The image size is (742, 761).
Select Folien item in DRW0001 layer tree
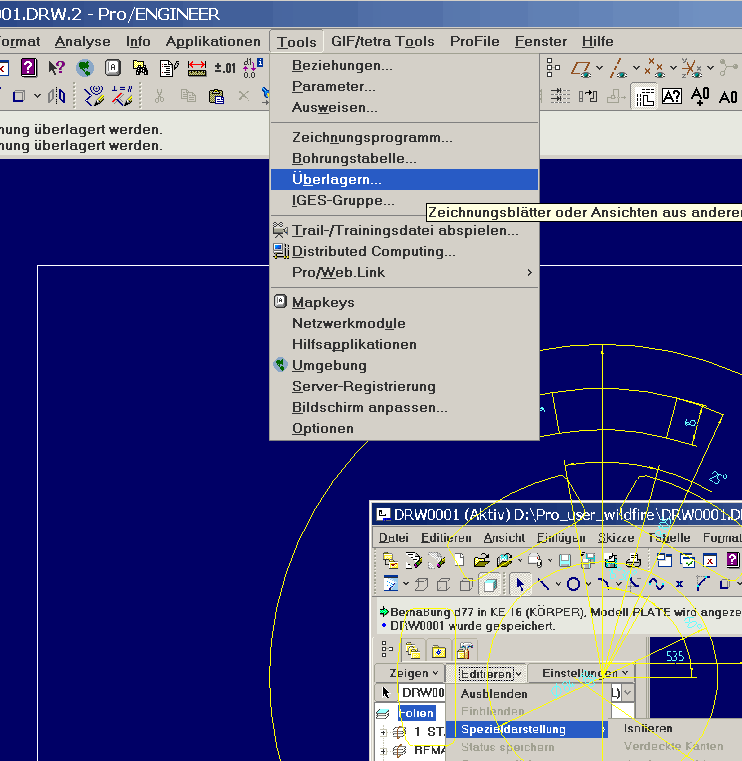[x=416, y=713]
